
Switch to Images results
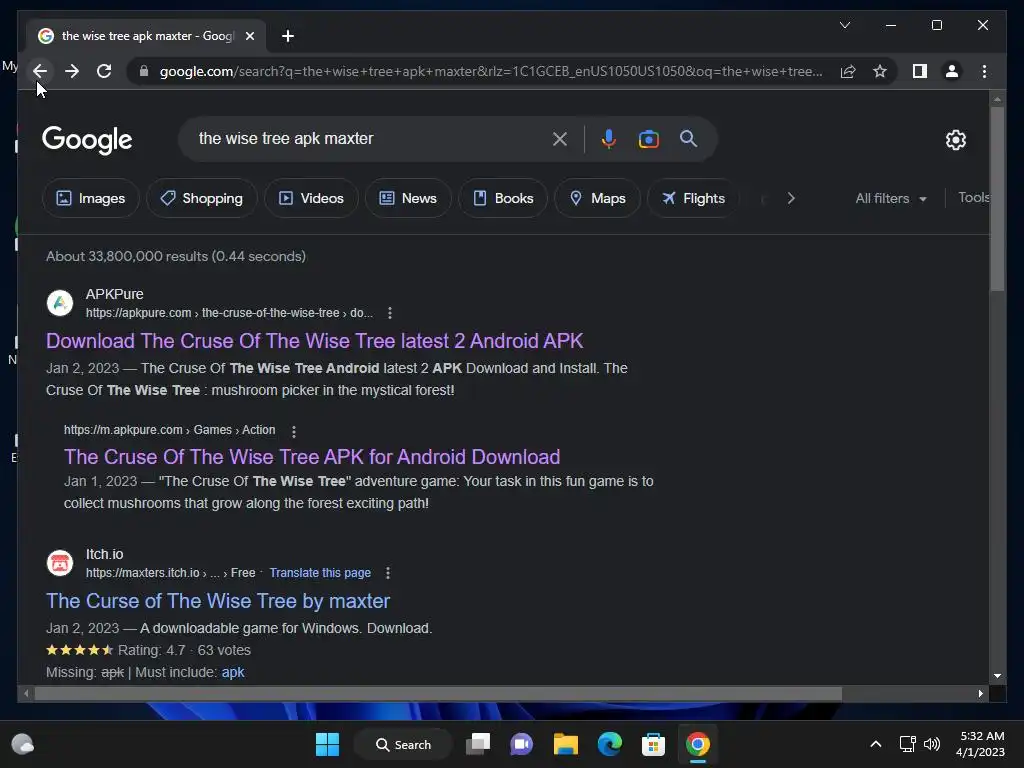click(91, 198)
